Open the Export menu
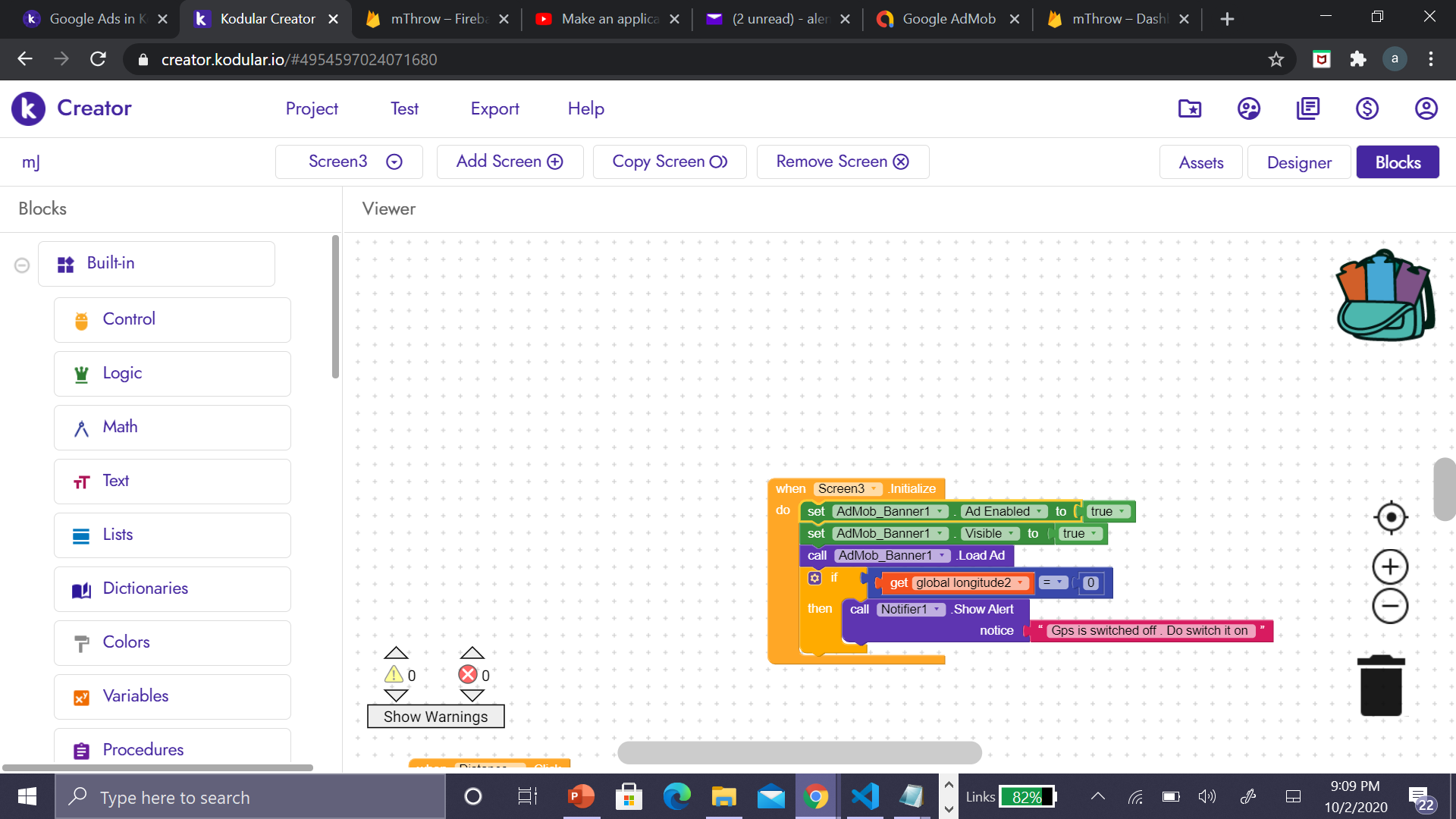 pos(494,108)
